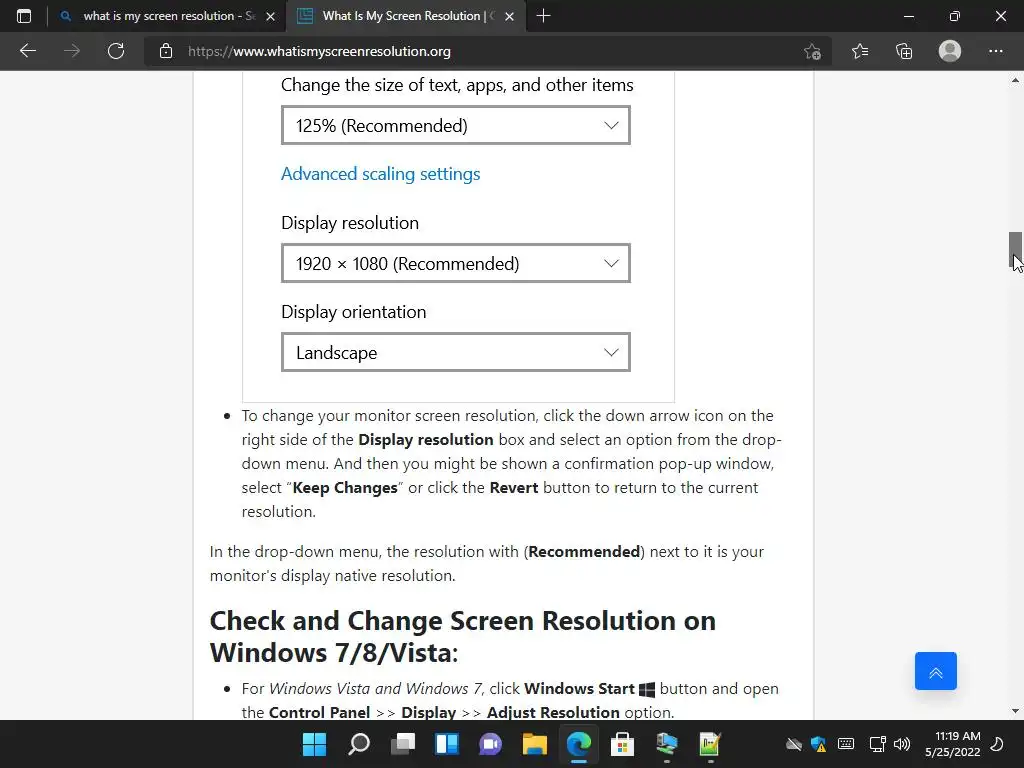
Task: Click the focus assist moon icon
Action: [997, 744]
